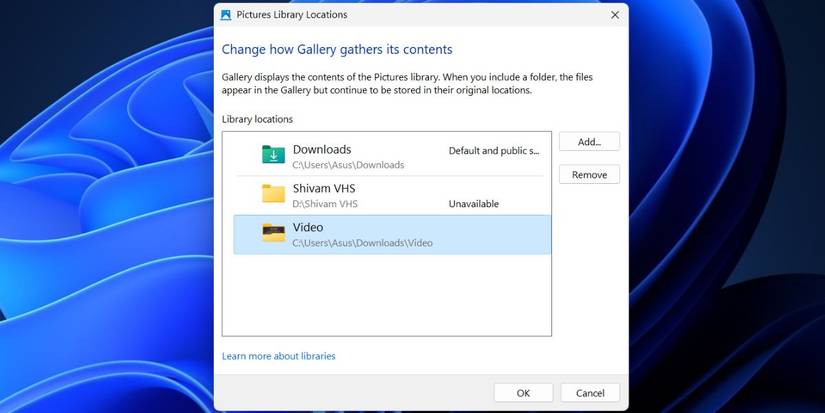Click the Video folder icon
This screenshot has width=825, height=413.
273,233
